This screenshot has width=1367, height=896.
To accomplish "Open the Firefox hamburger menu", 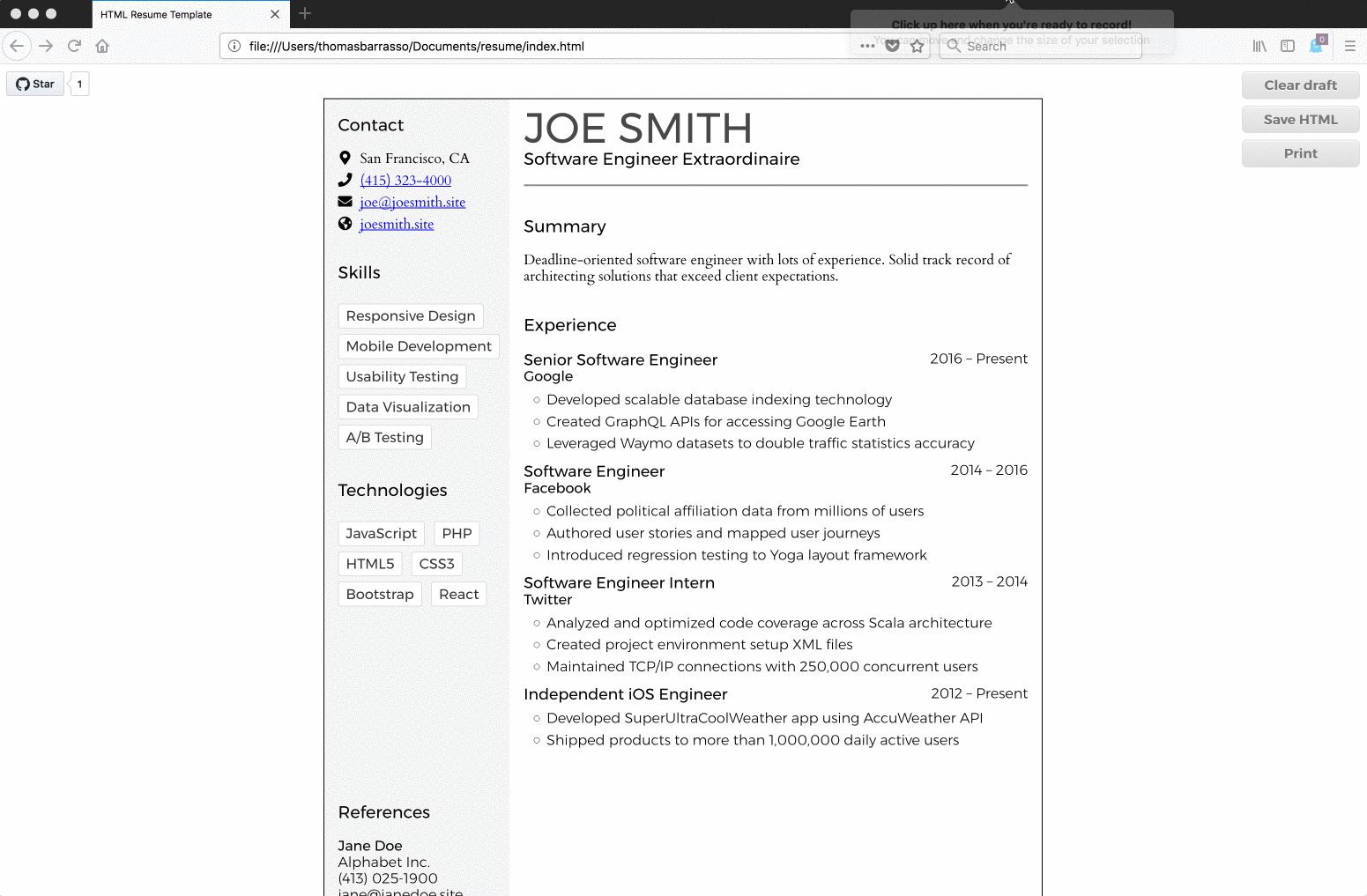I will [1350, 45].
